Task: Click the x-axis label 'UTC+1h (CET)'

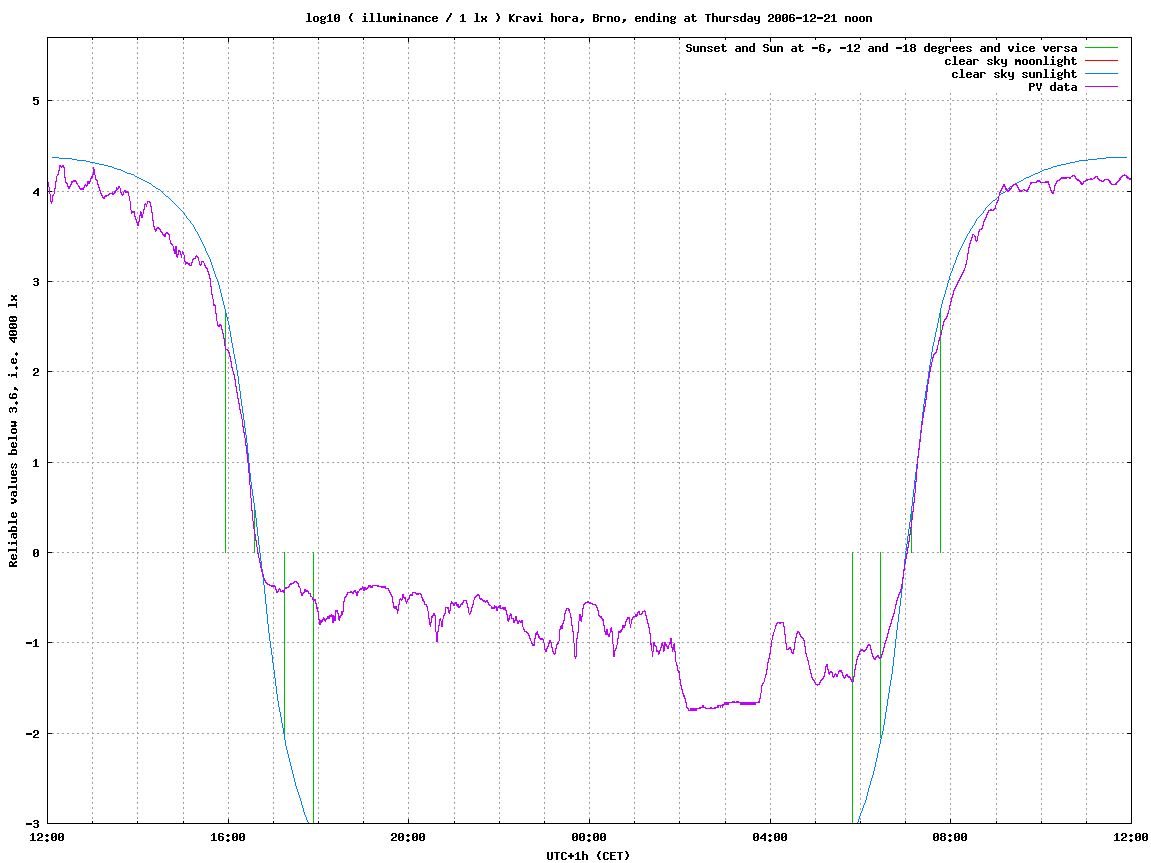Action: pos(588,856)
